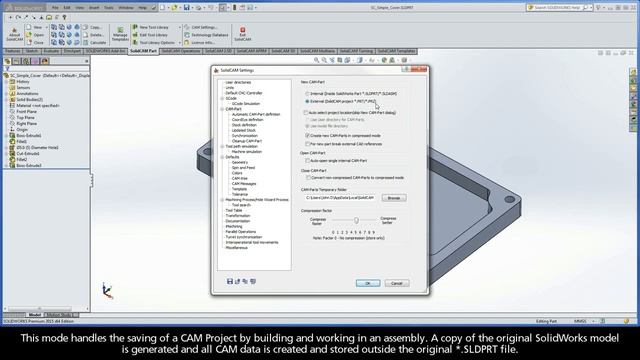Click the Rebuild traffic light icon

[234, 7]
